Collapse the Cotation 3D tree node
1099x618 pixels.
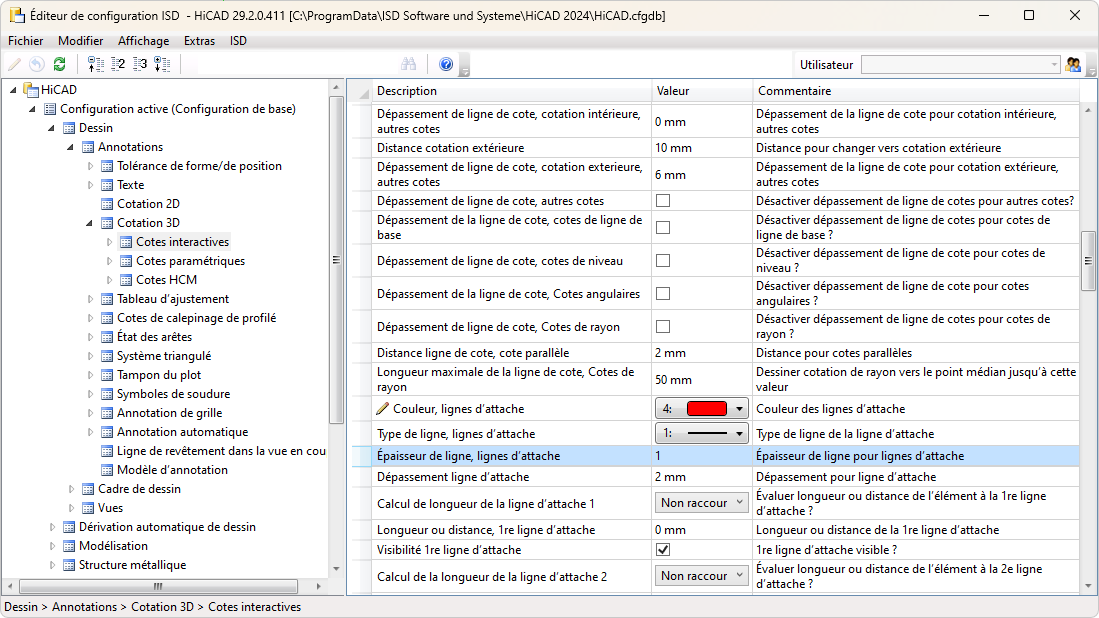pos(89,223)
